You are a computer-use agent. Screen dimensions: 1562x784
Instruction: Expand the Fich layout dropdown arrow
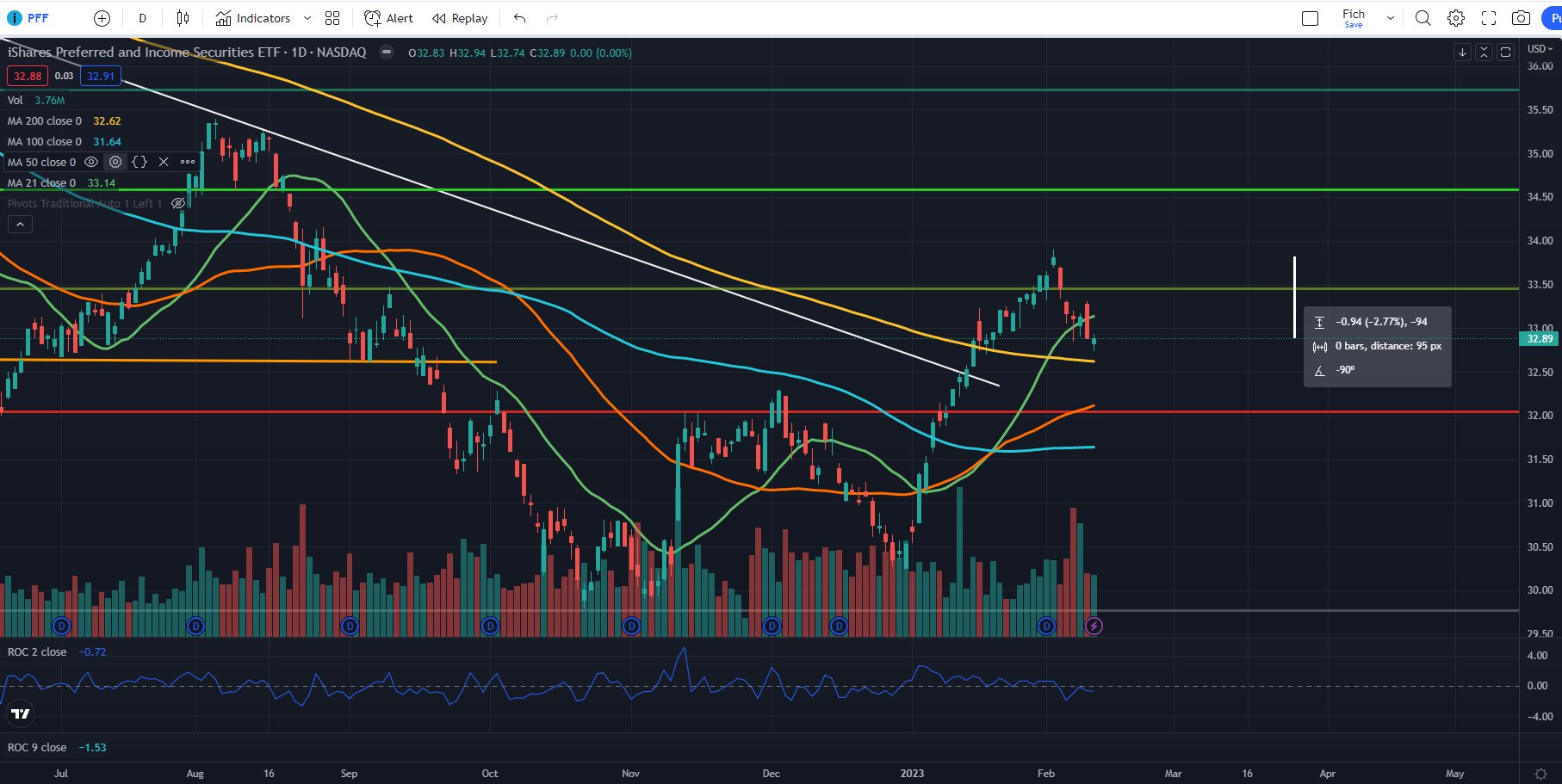pyautogui.click(x=1390, y=18)
